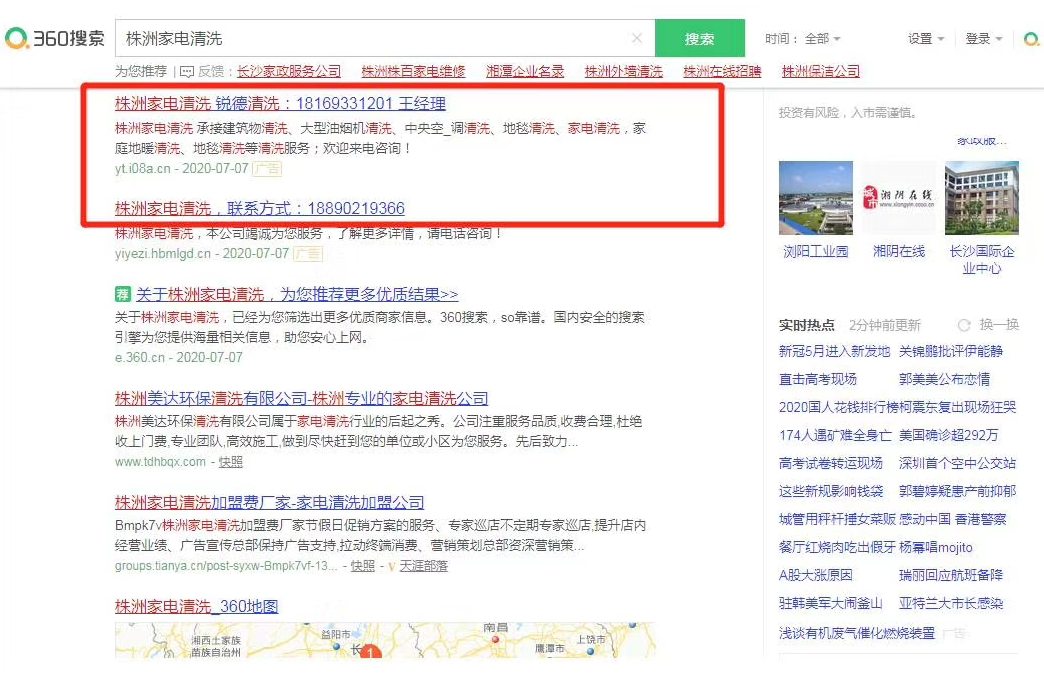Screen dimensions: 1044x684
Task: Open hot topic 感动中国 香港警察
Action: pos(953,519)
